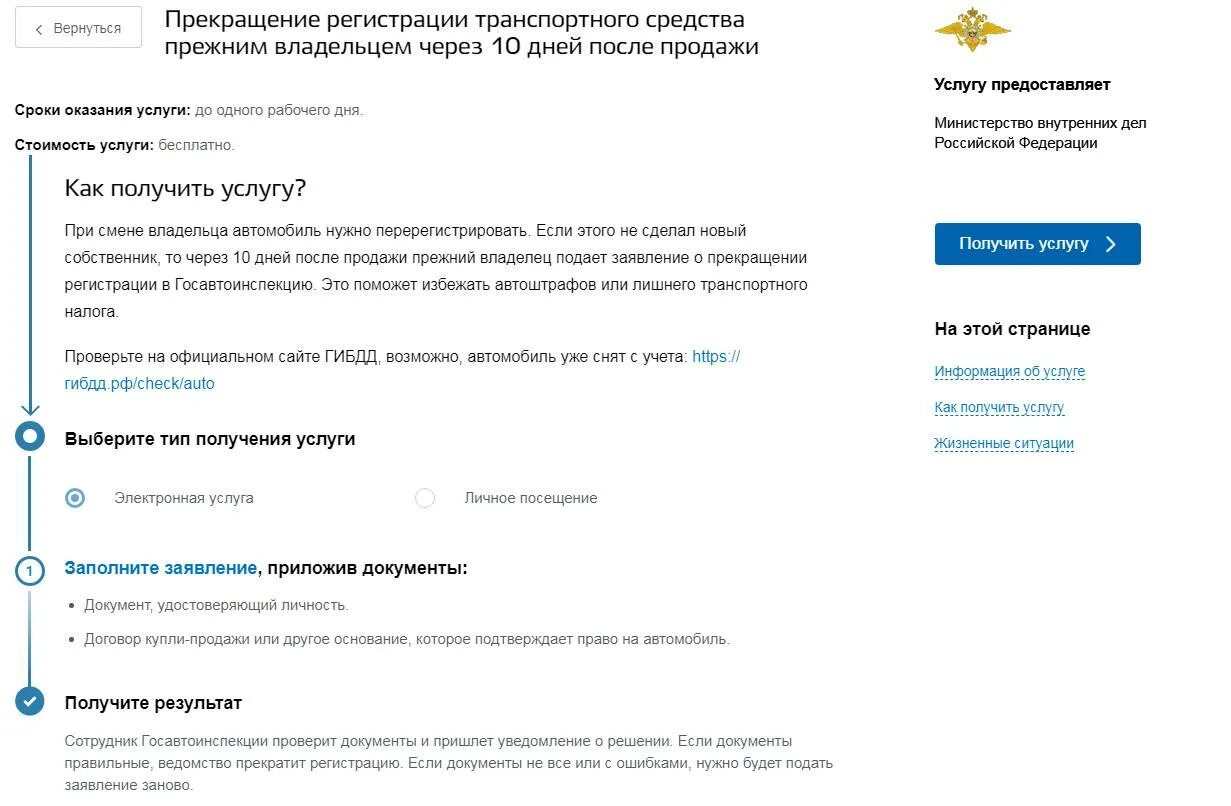The image size is (1231, 806).
Task: Click the chevron arrow on Получить услугу
Action: 1111,244
